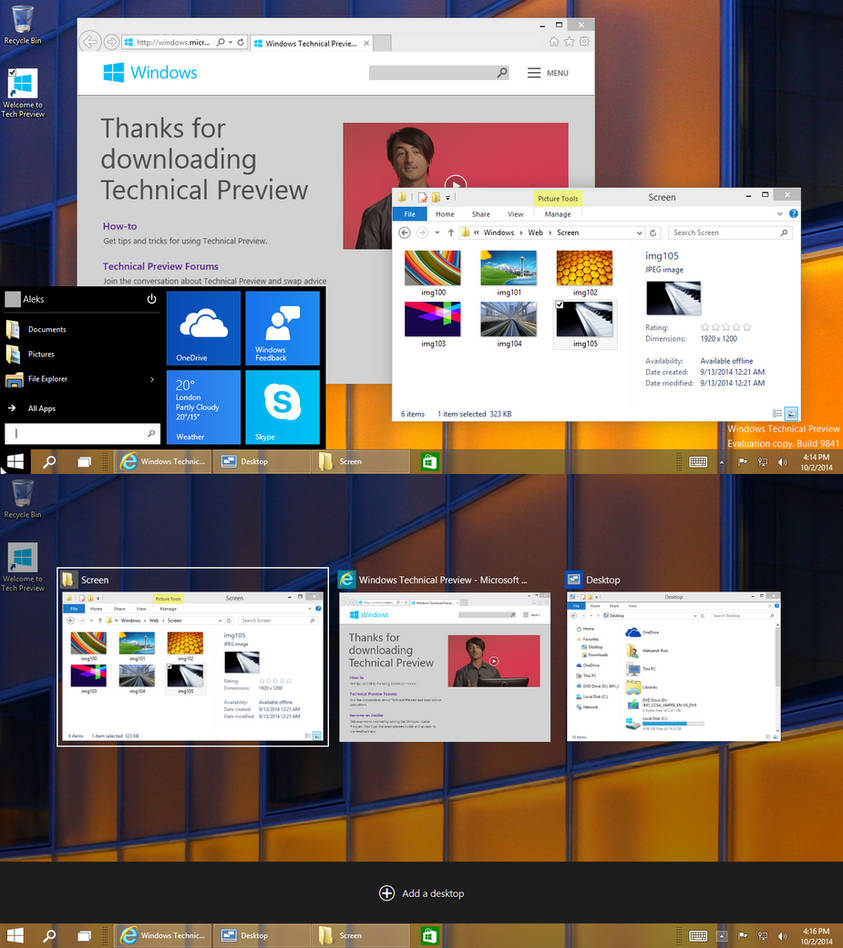
Task: Open the Manage tab under Picture Tools
Action: (557, 213)
